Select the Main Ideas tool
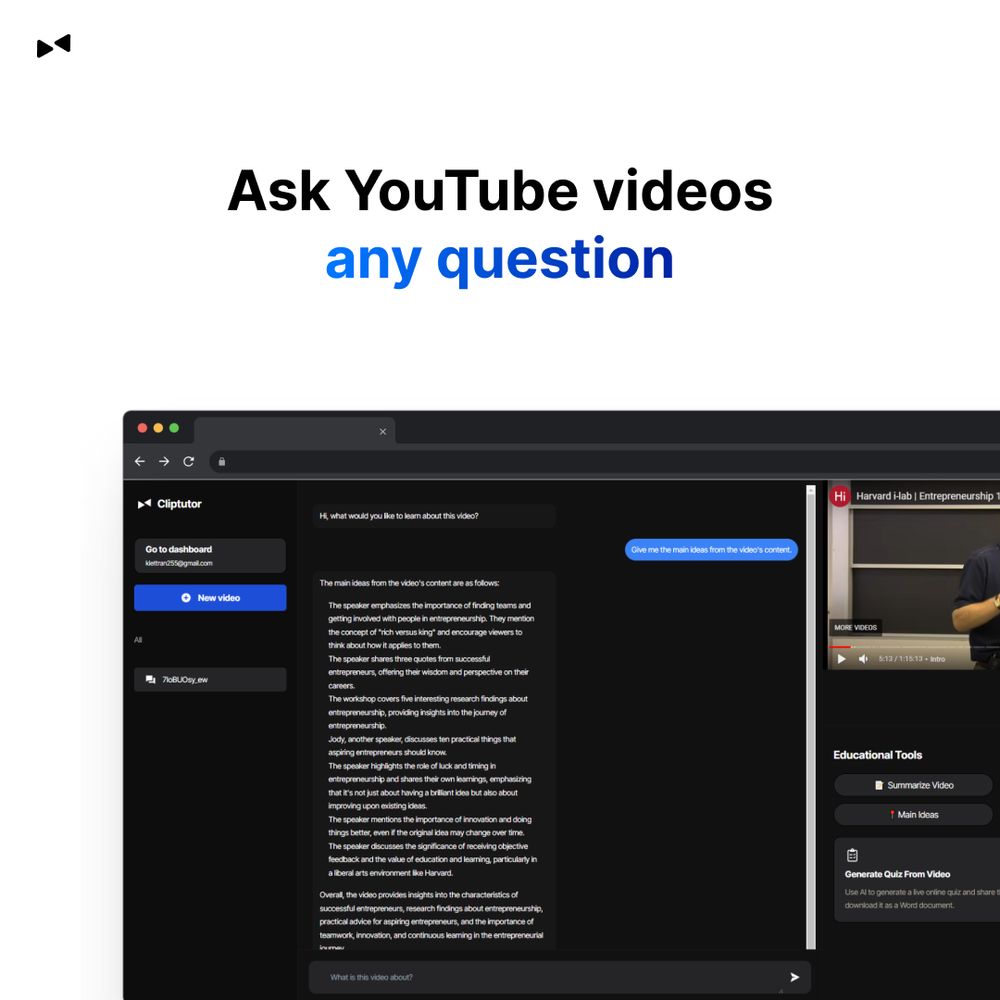 (x=913, y=815)
